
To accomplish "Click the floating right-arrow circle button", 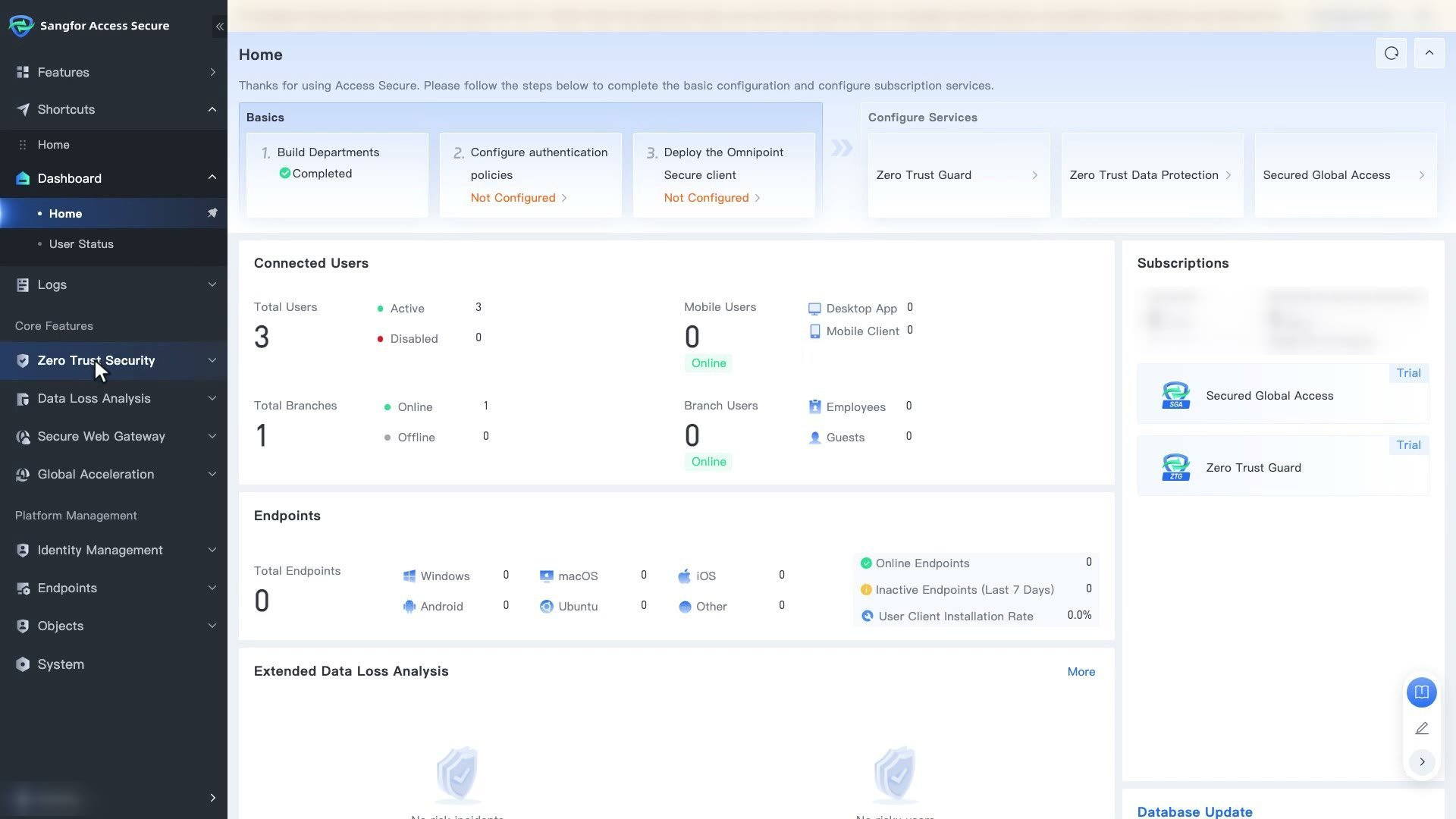I will (1421, 761).
